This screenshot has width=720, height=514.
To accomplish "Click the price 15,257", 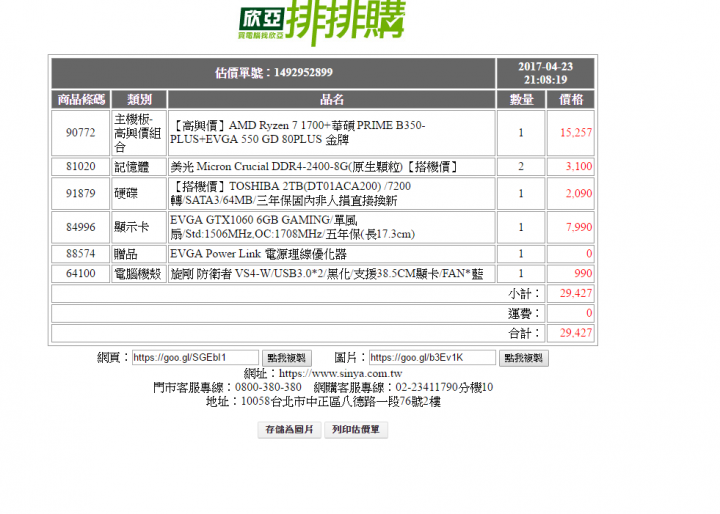I will coord(576,133).
